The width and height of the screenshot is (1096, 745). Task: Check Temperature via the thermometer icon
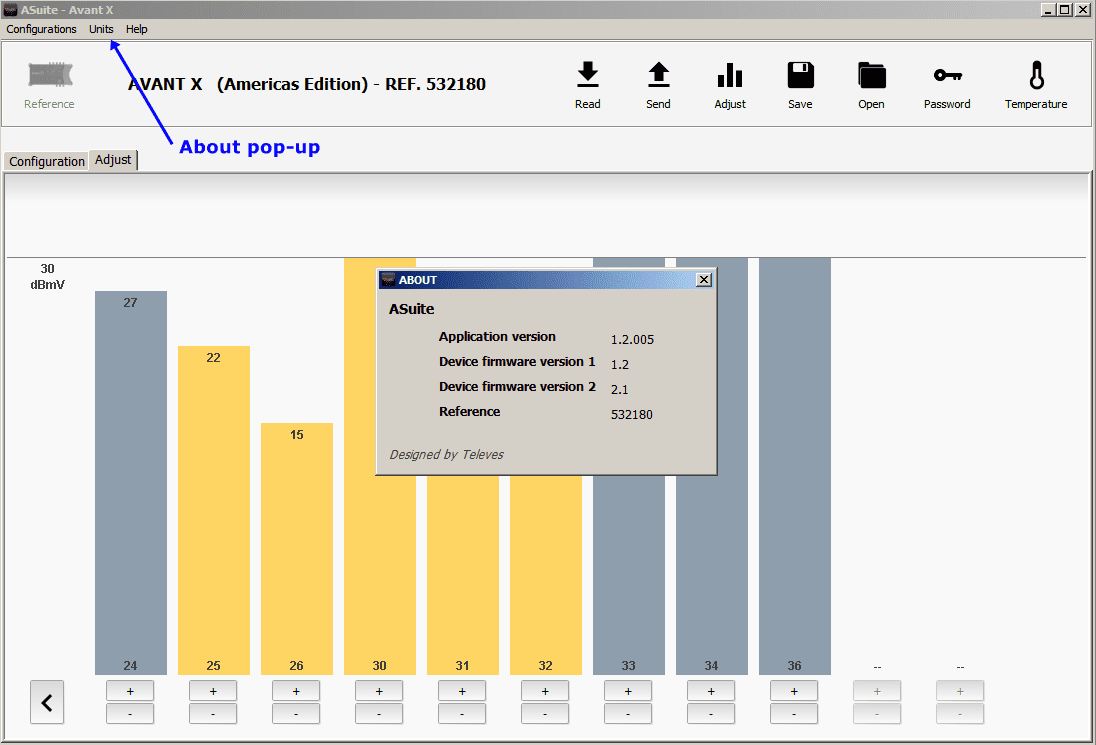click(1036, 76)
